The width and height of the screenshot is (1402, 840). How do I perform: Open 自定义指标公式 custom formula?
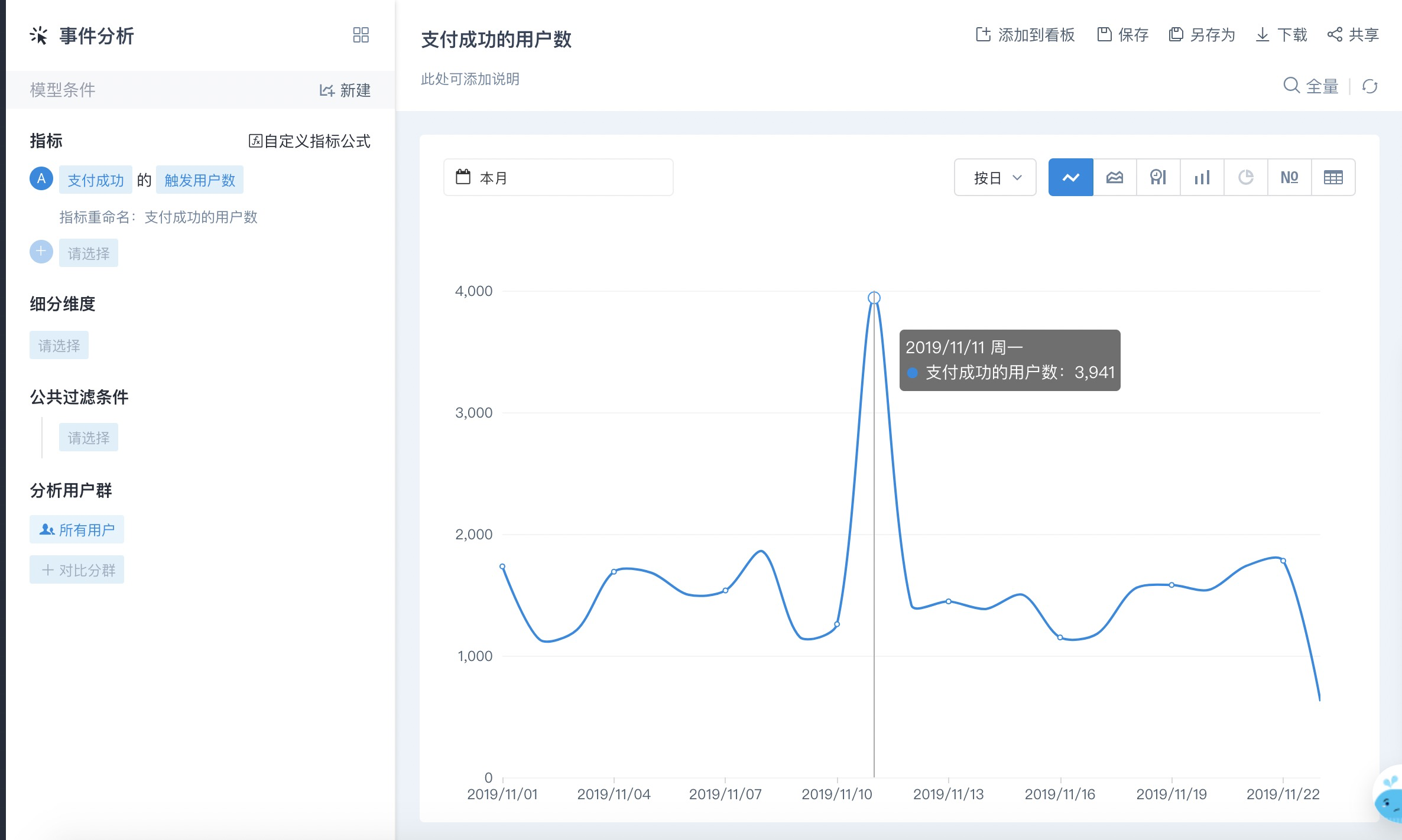(x=309, y=141)
